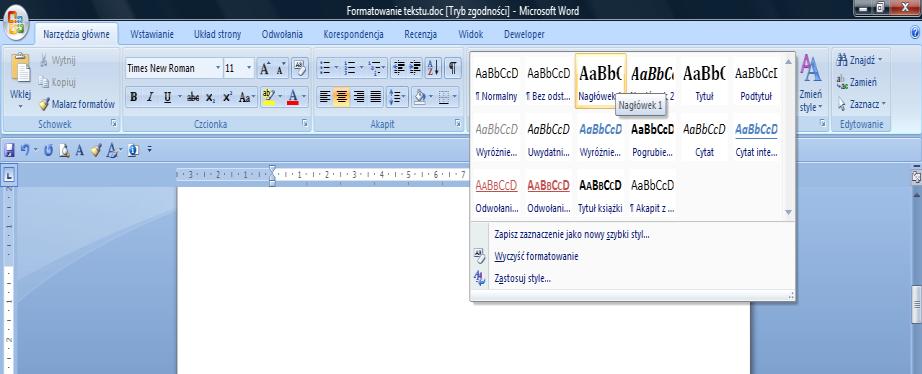Screen dimensions: 922x374
Task: Click the print preview icon in the Quick Access Toolbar
Action: tap(64, 151)
